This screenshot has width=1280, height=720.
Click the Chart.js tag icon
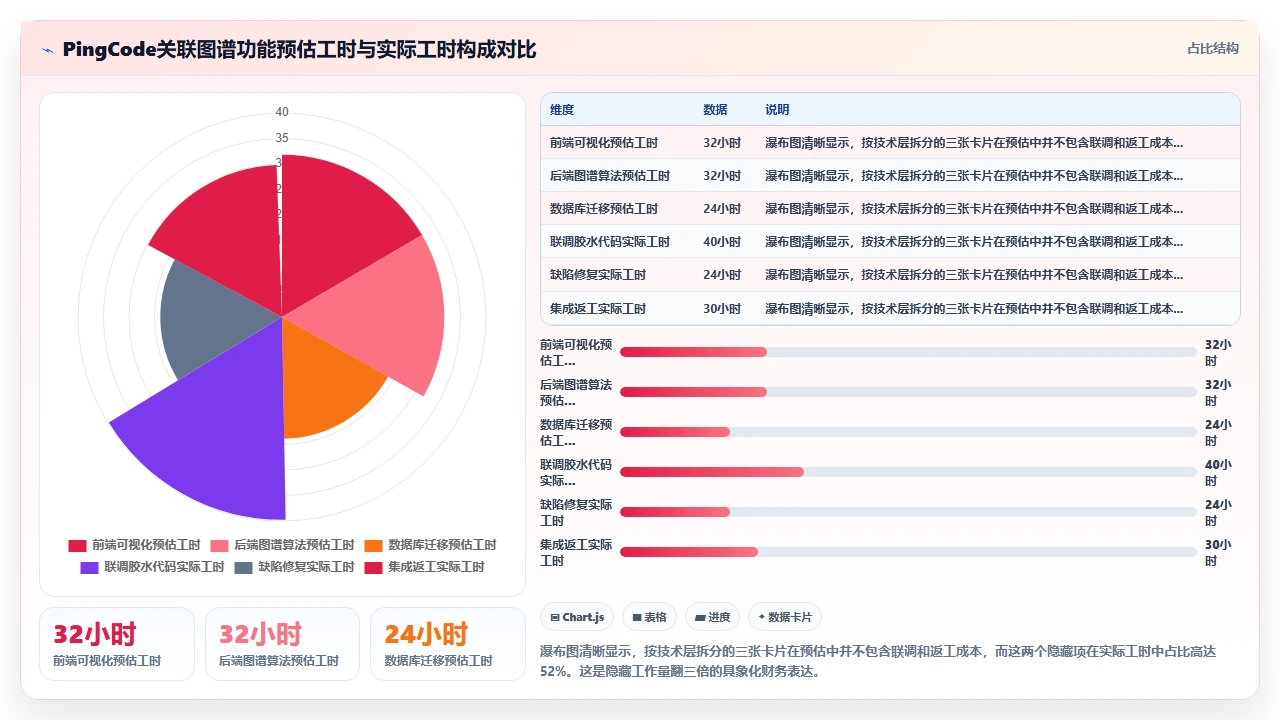click(555, 618)
